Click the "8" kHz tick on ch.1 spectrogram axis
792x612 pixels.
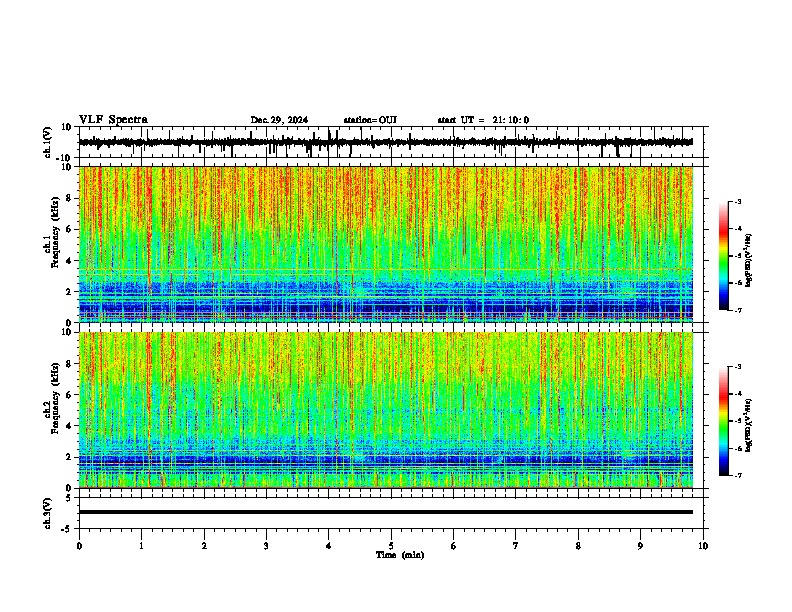pyautogui.click(x=70, y=198)
